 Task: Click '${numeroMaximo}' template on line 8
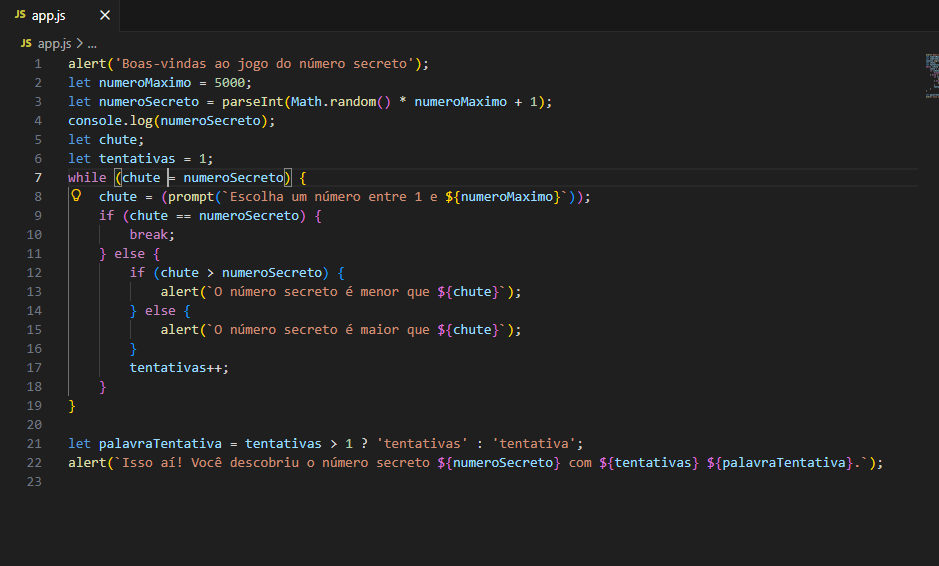tap(503, 196)
